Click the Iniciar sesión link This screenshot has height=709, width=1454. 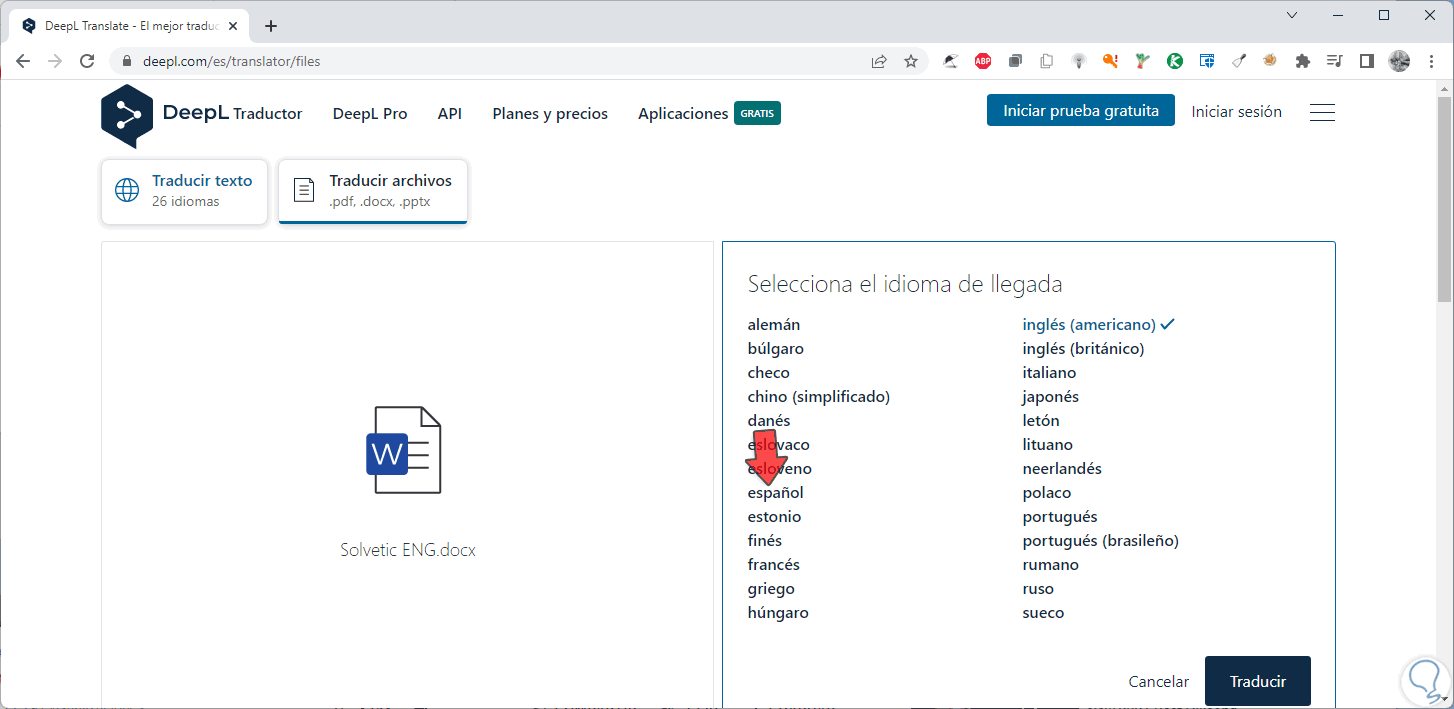point(1236,111)
